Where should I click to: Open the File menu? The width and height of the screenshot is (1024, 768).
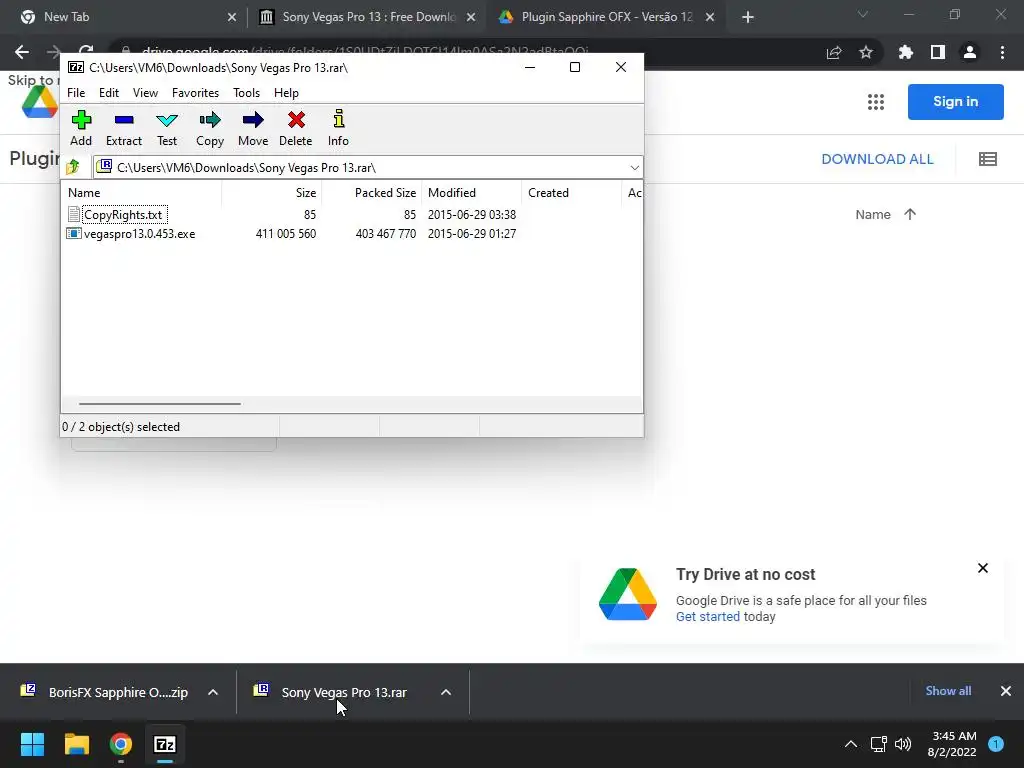[x=76, y=93]
